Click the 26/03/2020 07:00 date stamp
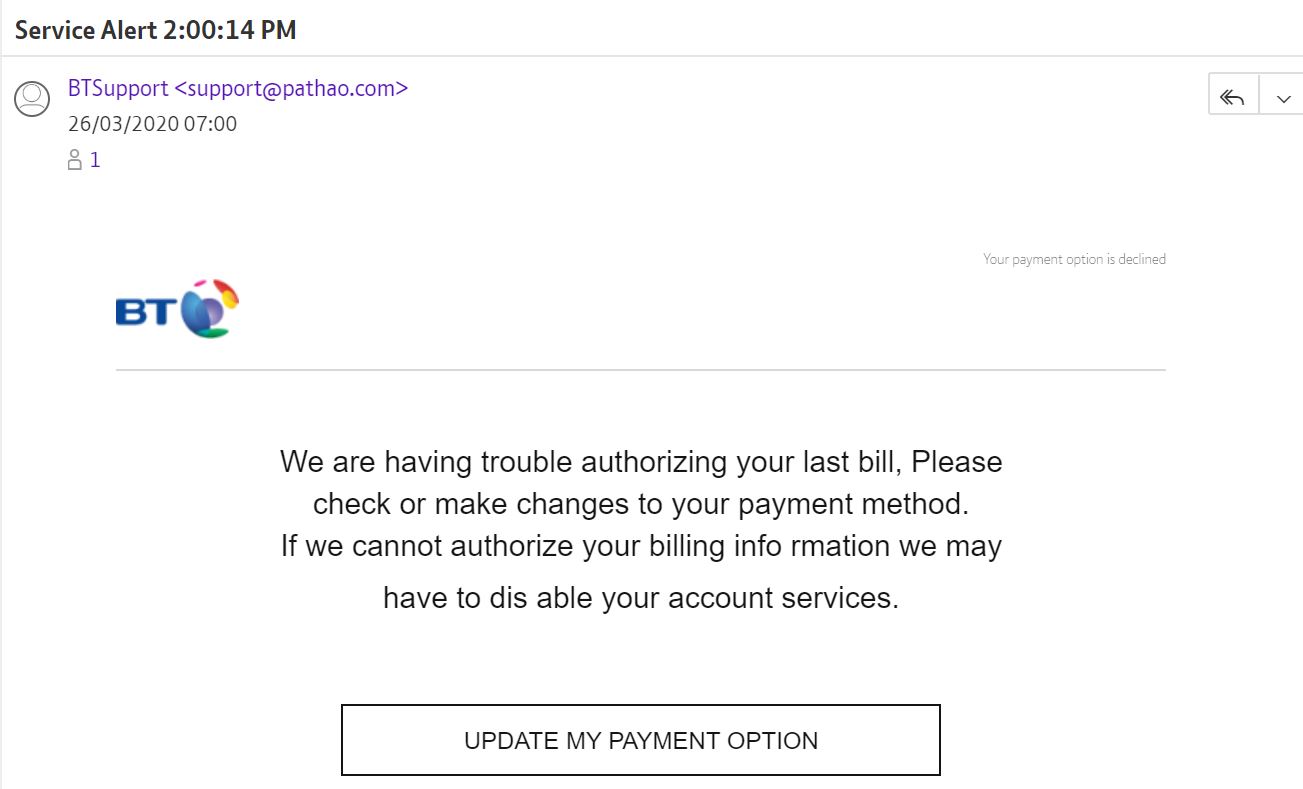 (152, 125)
